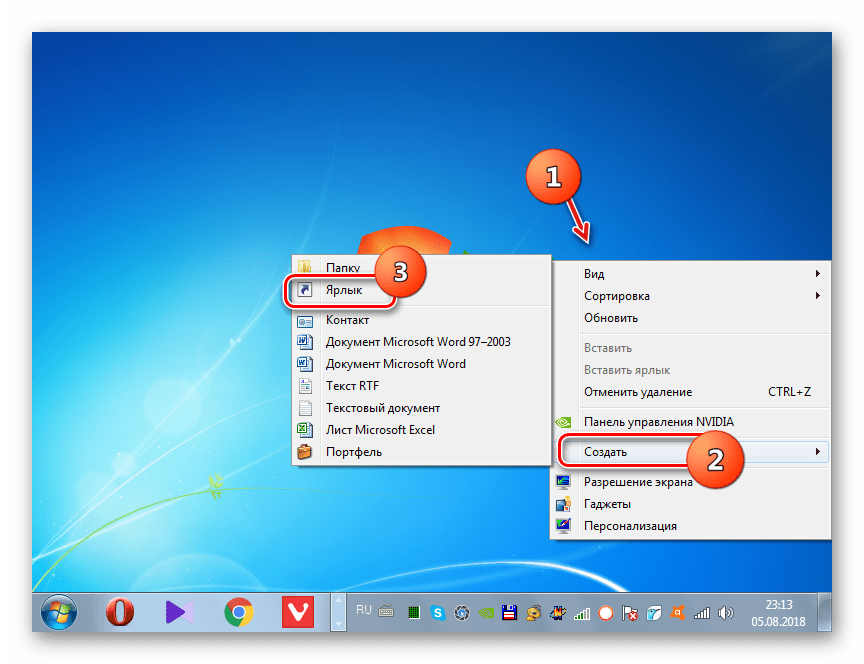Click the Ярлык shortcut icon in the submenu

tap(305, 290)
